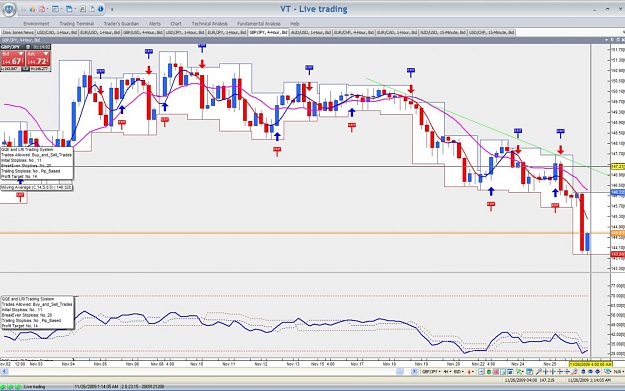Switch to the USD/CHF 15-Minute chart tab
The image size is (625, 391).
pyautogui.click(x=492, y=32)
